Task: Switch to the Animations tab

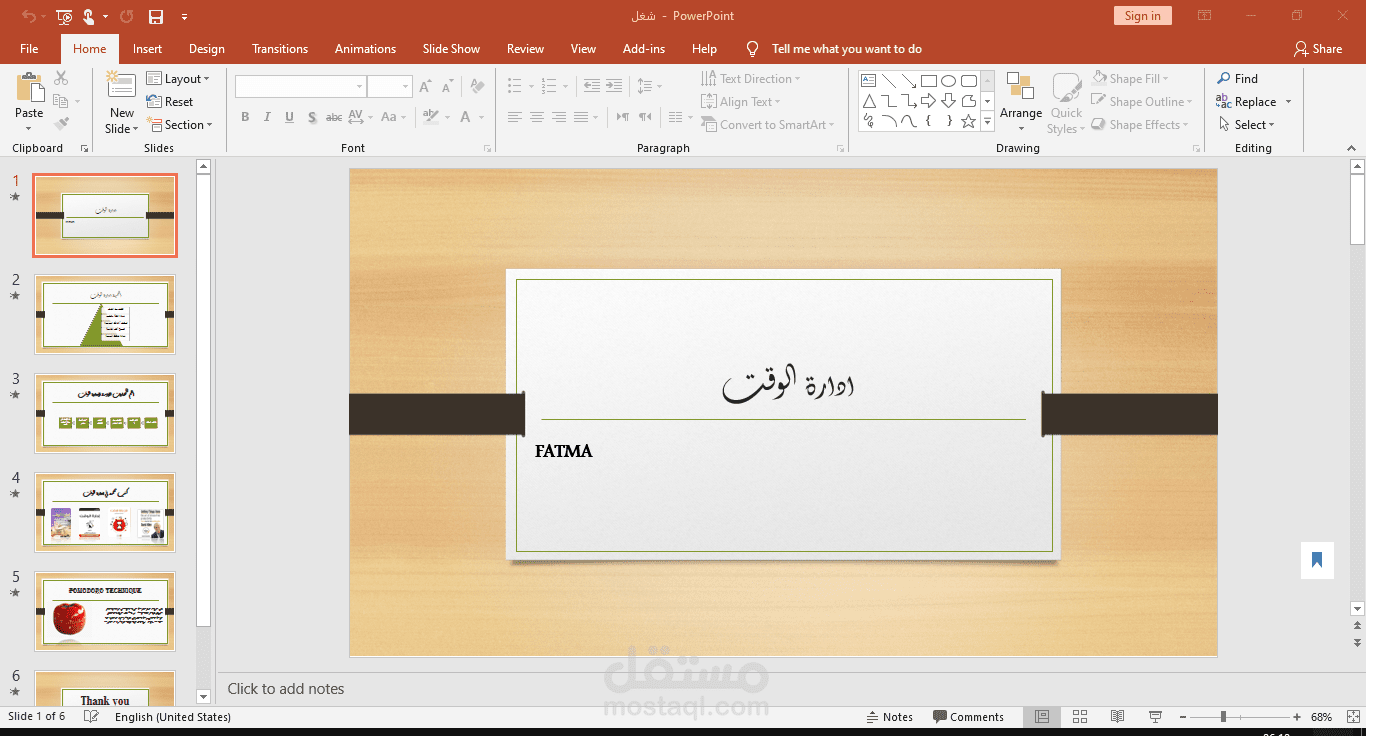Action: tap(365, 48)
